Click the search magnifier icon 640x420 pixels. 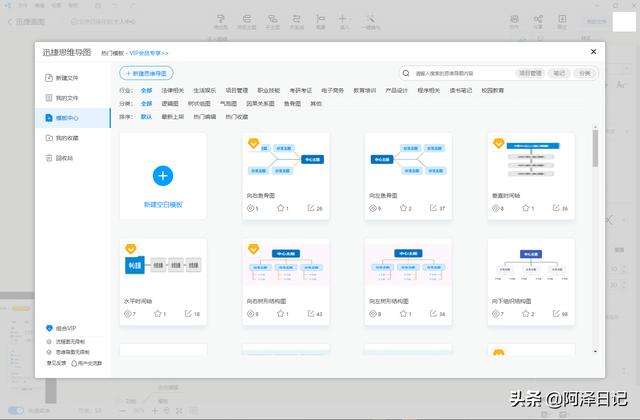[x=406, y=73]
